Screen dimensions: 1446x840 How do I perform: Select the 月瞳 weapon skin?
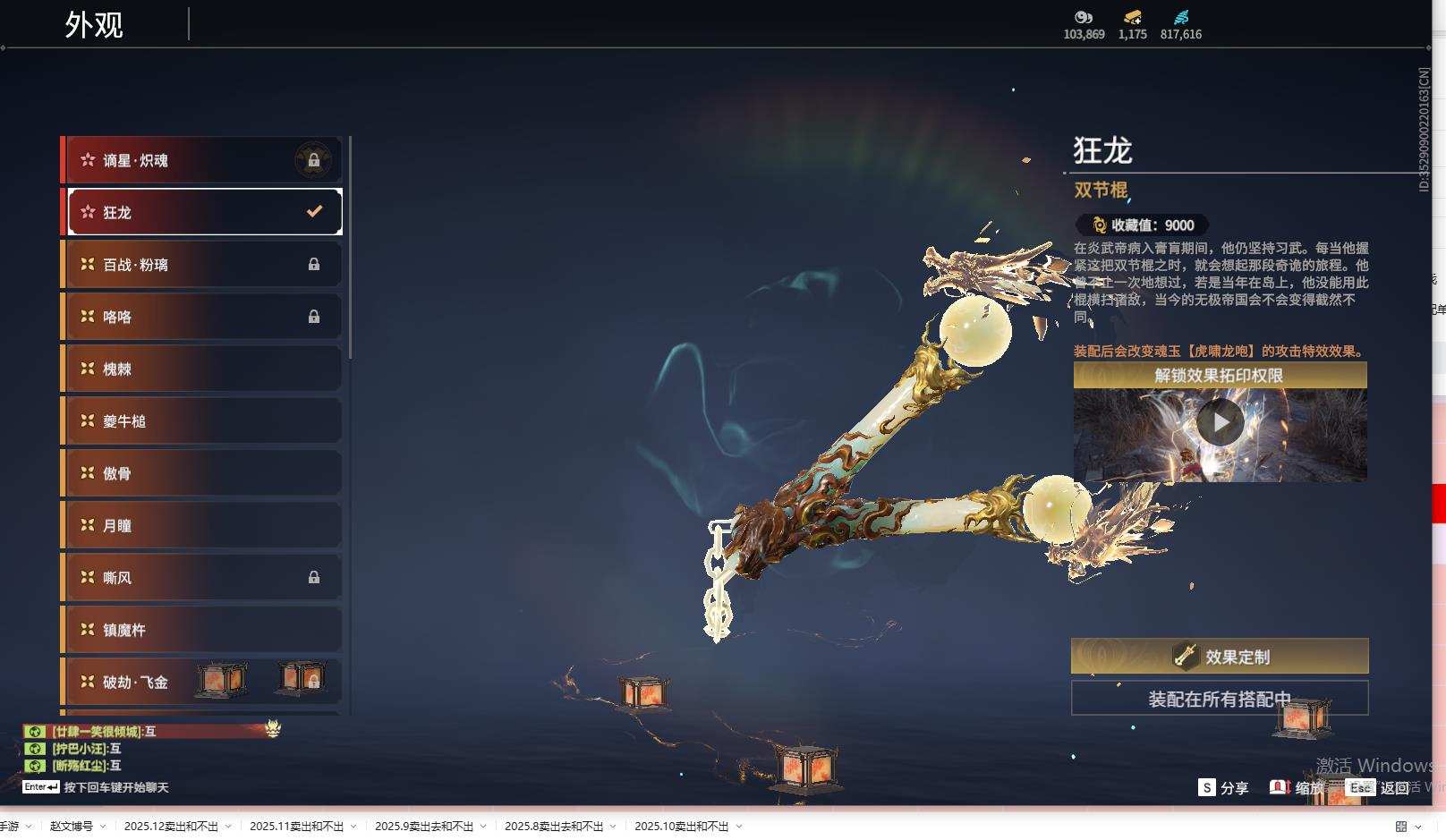[201, 525]
